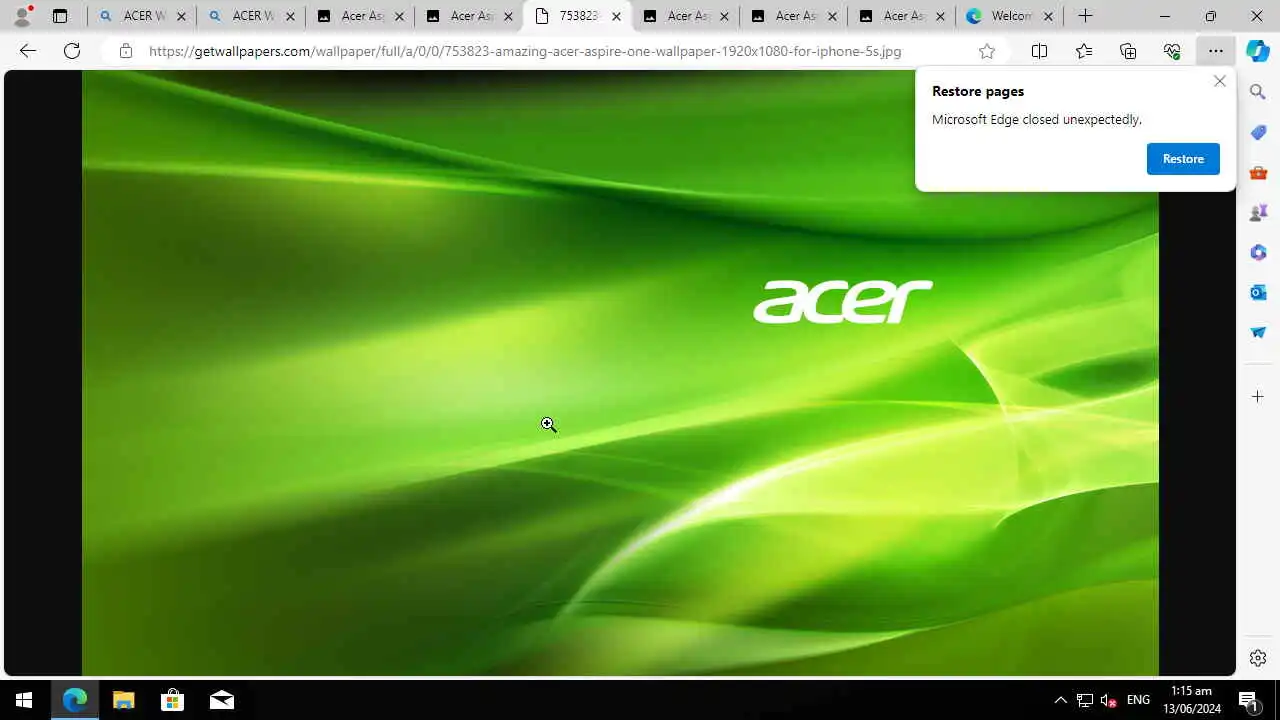
Task: Open sidebar Search tool
Action: click(1258, 92)
